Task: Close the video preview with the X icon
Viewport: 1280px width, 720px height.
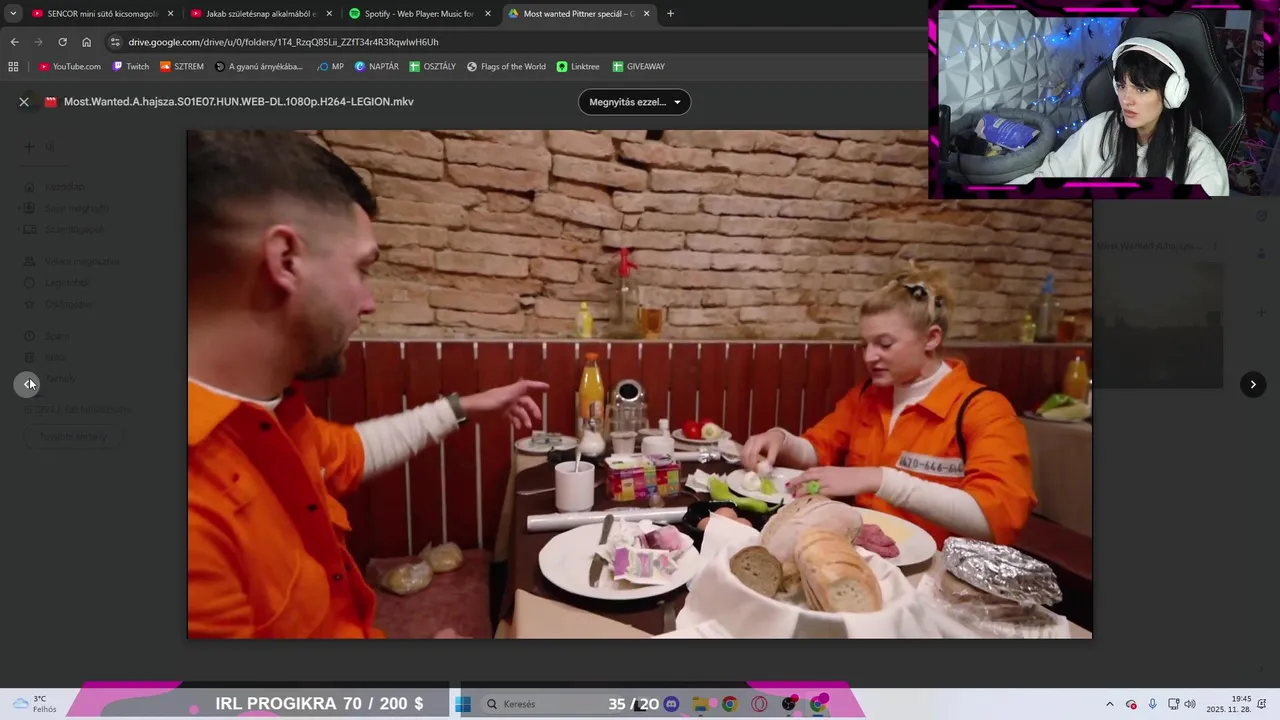Action: click(24, 101)
